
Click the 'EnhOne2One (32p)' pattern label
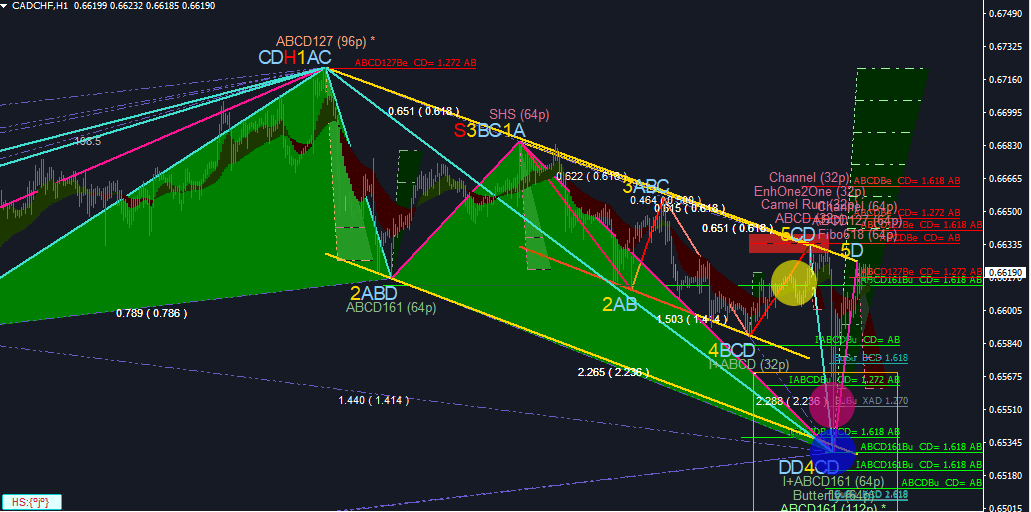(x=809, y=191)
